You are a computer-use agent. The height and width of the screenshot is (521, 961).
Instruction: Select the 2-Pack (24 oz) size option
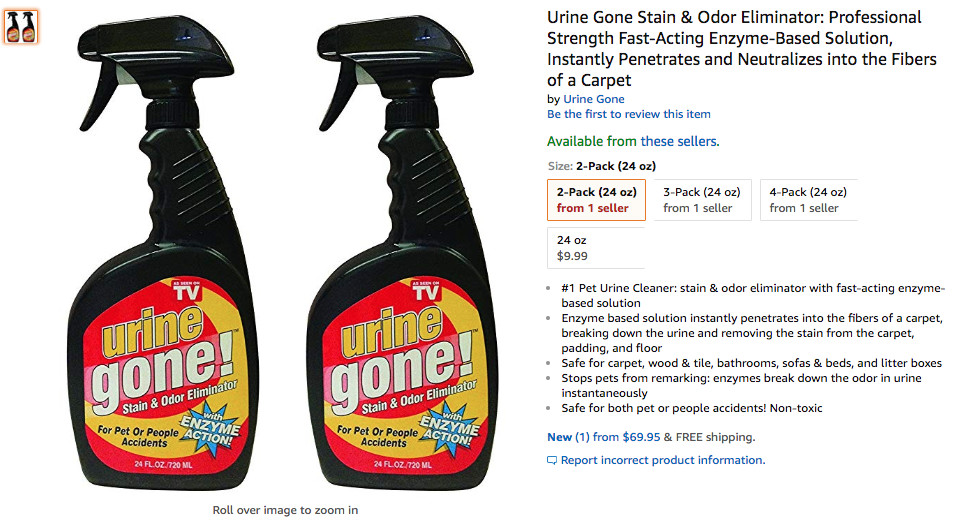tap(596, 200)
